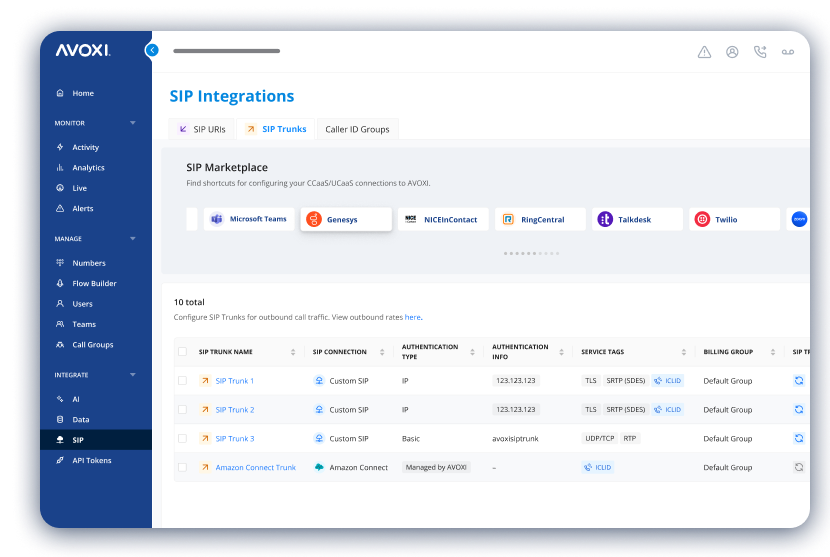Open the user profile icon in header
This screenshot has width=830, height=557.
[x=732, y=52]
